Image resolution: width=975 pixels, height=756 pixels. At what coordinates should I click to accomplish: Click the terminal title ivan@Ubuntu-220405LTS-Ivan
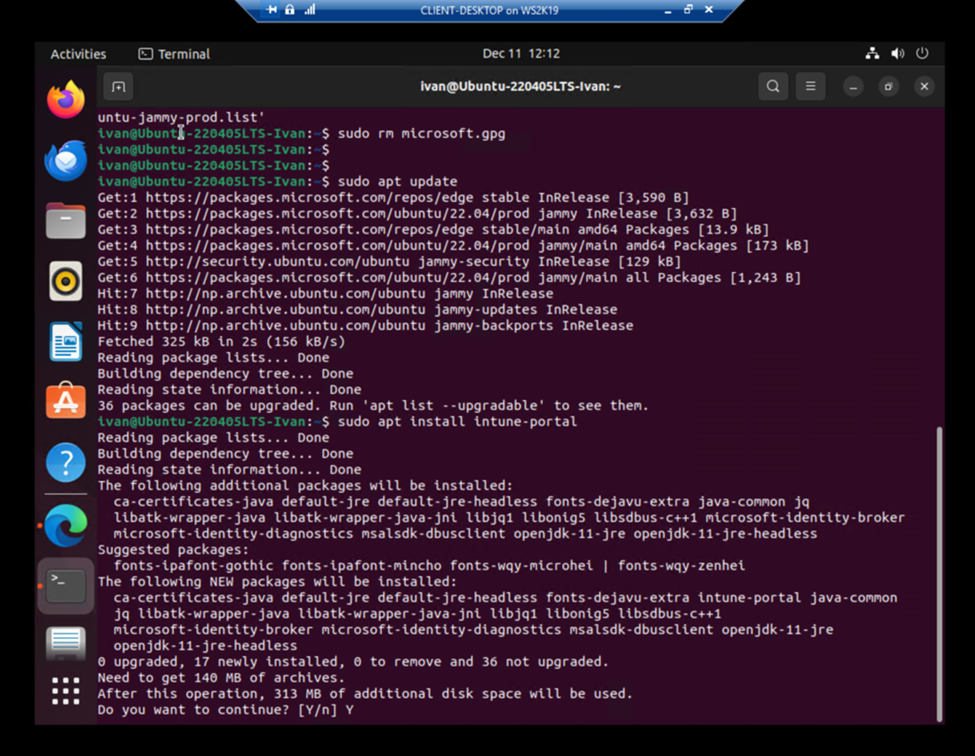(520, 86)
